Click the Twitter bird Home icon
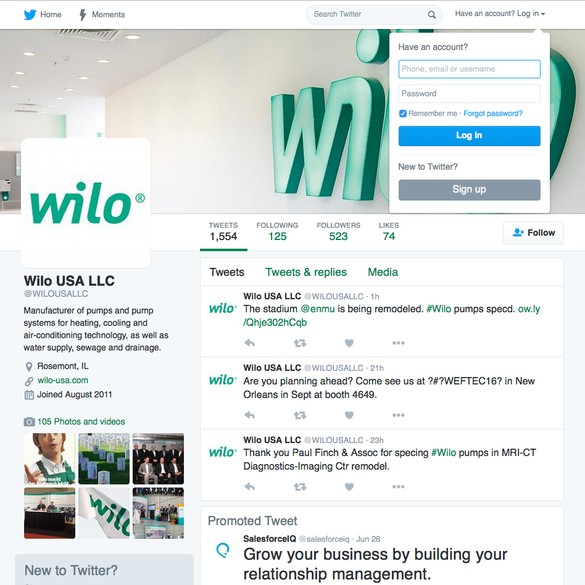The image size is (585, 585). point(30,15)
